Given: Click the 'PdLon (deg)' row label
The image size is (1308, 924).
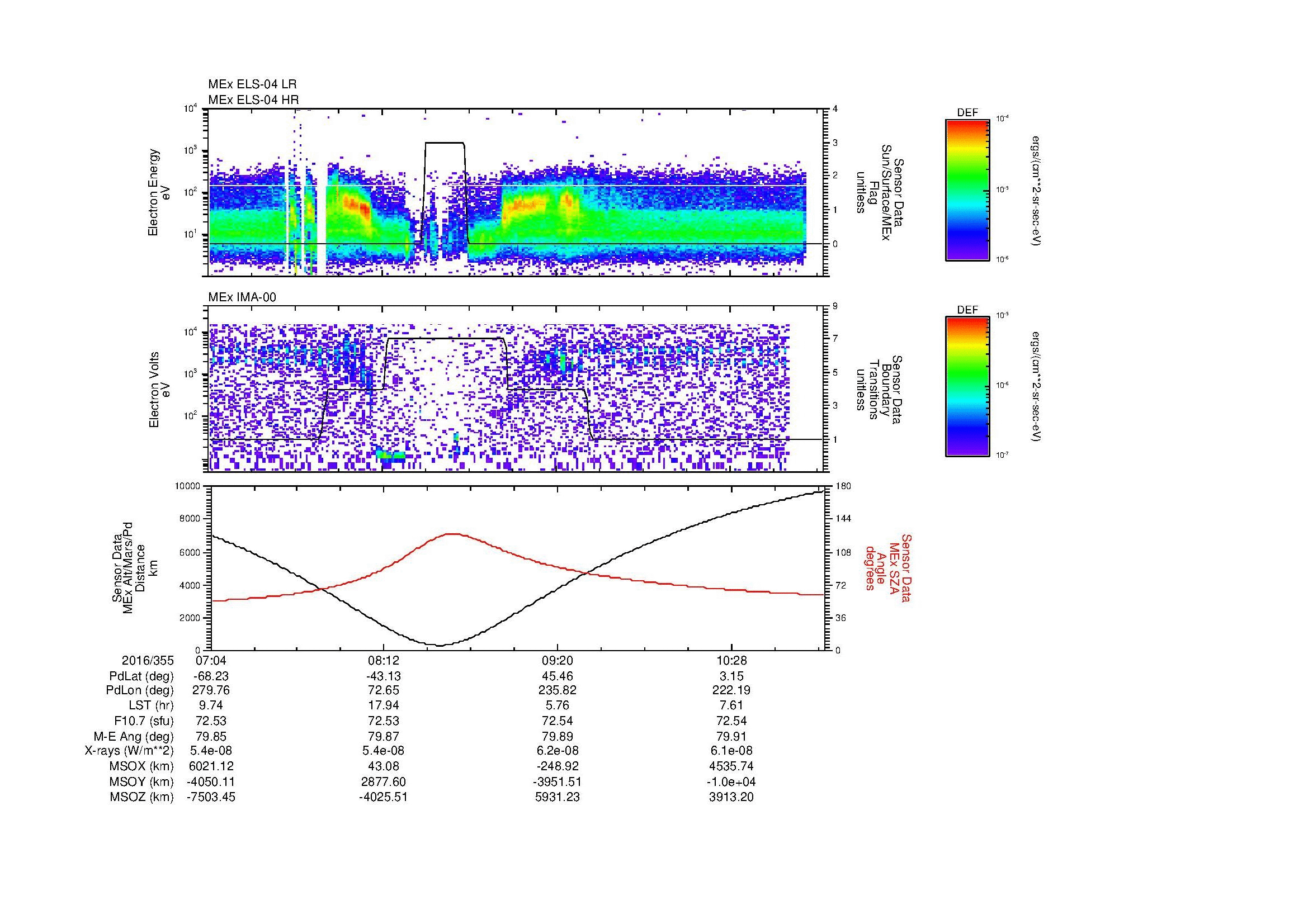Looking at the screenshot, I should coord(140,690).
